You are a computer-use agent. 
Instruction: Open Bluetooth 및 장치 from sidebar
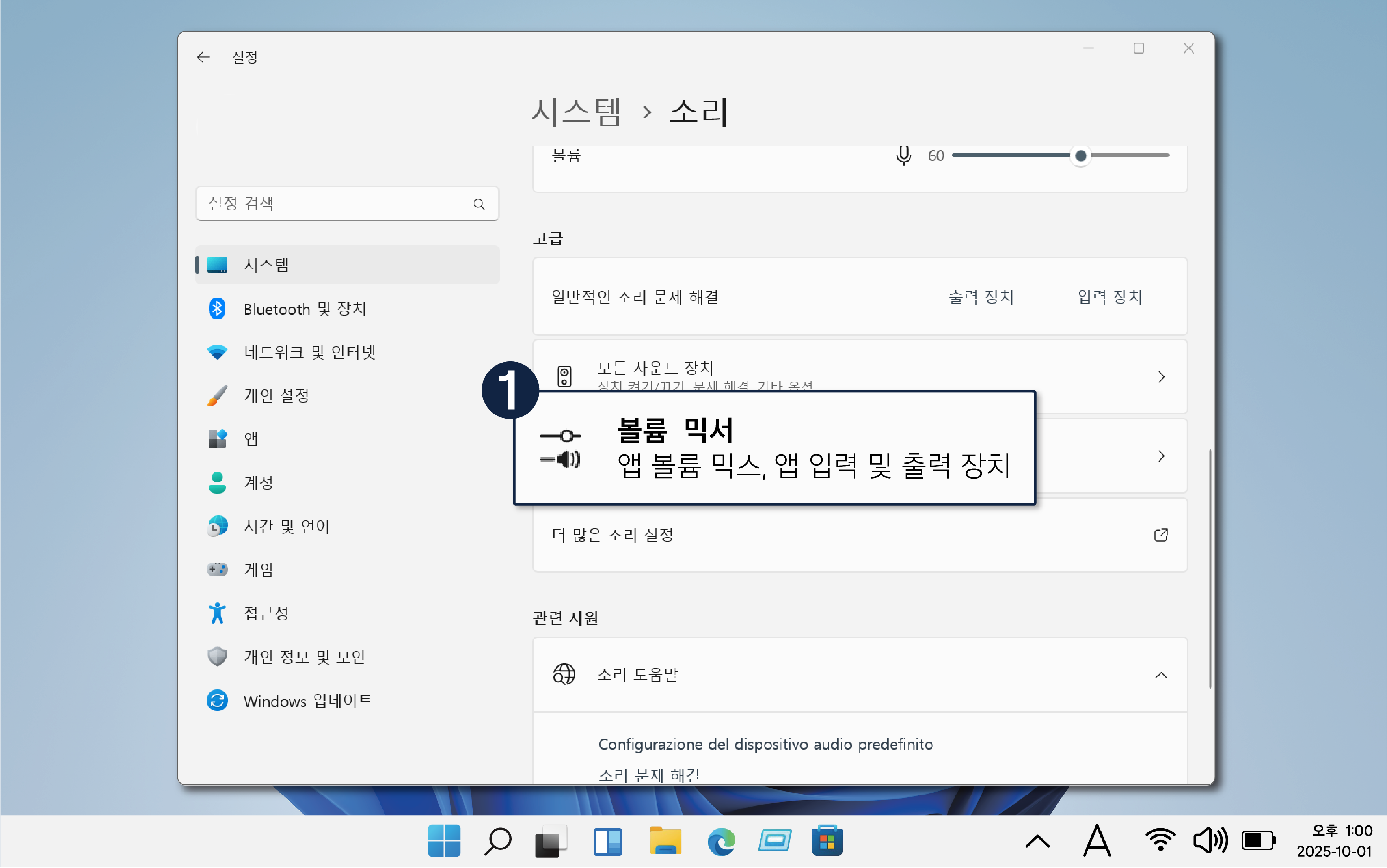[x=304, y=309]
